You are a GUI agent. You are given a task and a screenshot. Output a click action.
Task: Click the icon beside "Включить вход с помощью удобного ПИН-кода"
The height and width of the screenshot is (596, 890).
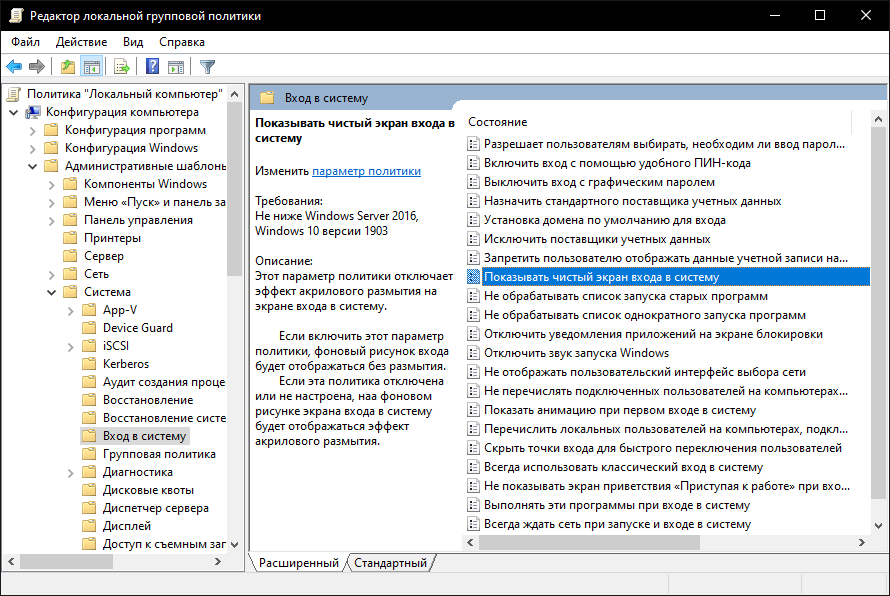pos(473,163)
